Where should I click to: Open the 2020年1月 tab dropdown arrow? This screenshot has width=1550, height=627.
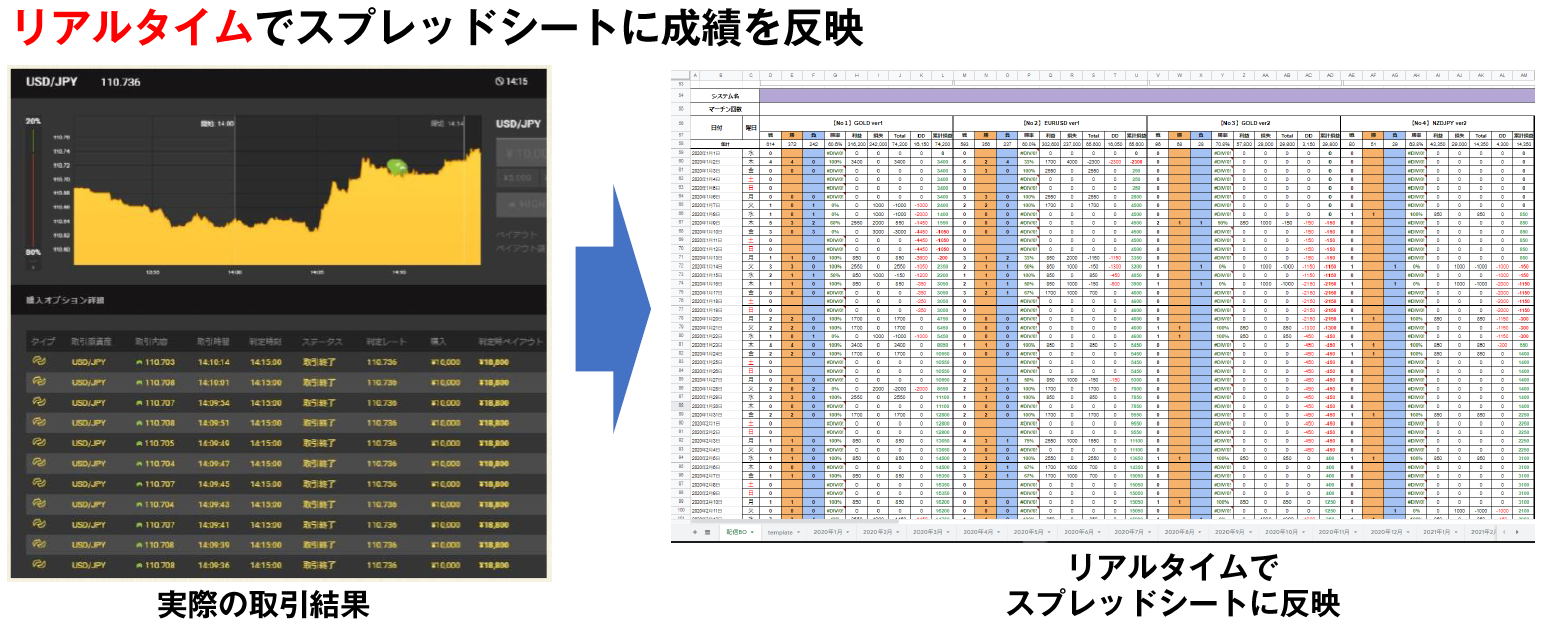[848, 533]
